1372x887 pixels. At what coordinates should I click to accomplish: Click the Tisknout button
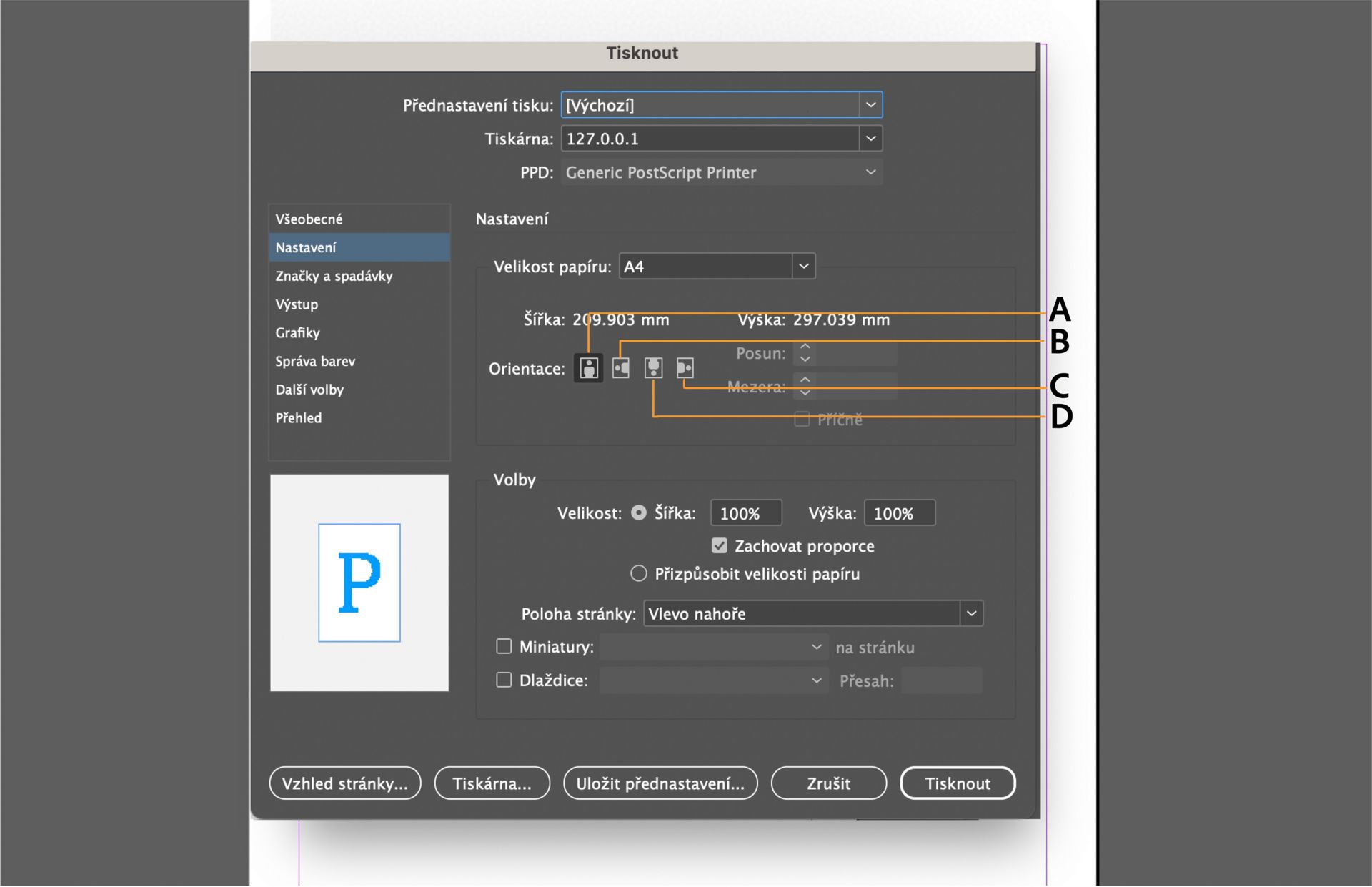point(957,783)
